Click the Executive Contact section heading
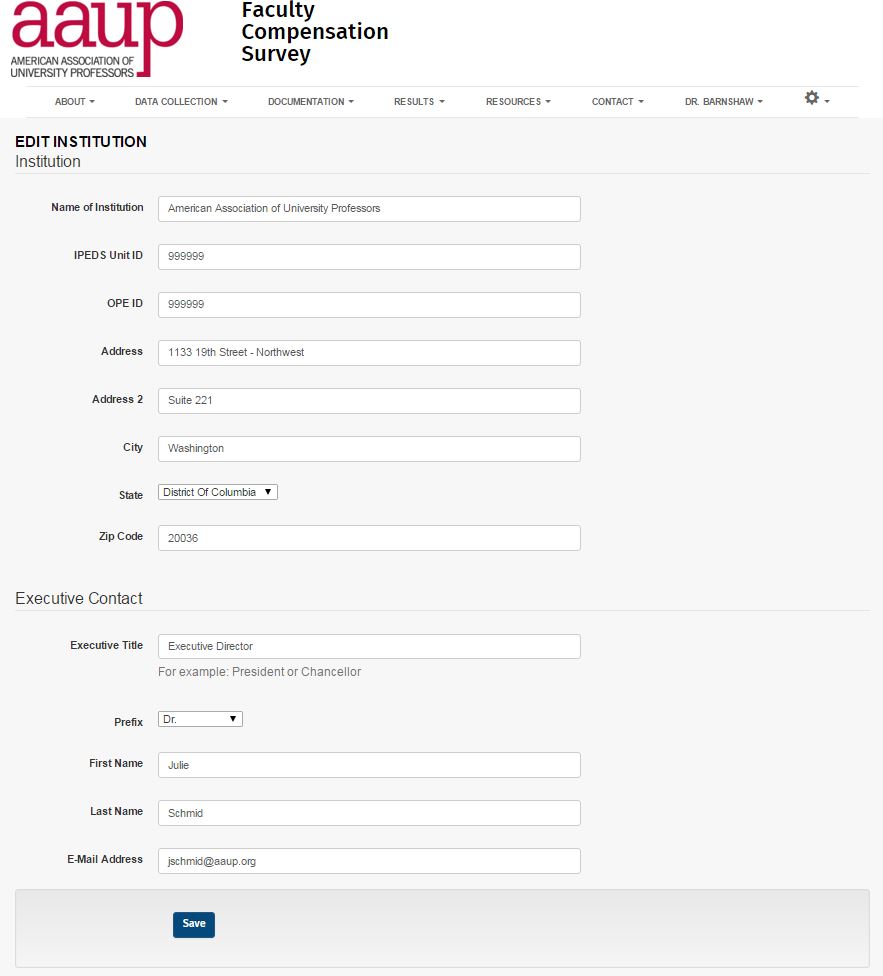Viewport: 883px width, 976px height. click(x=79, y=598)
